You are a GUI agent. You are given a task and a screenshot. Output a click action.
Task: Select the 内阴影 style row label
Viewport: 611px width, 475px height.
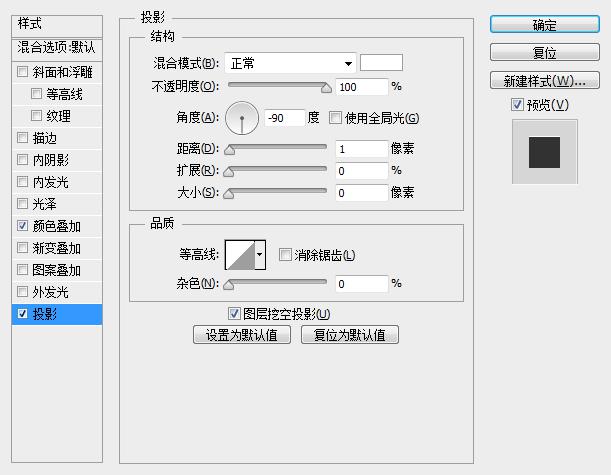[51, 160]
